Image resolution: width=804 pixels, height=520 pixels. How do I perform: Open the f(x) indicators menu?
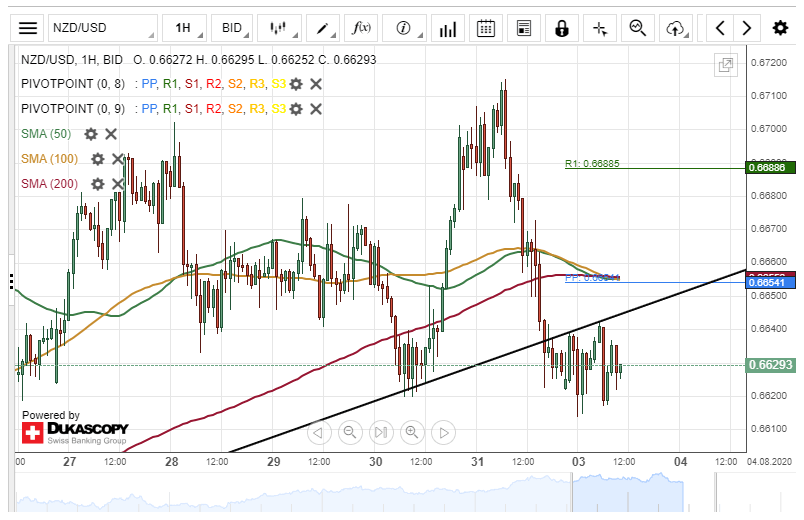click(x=363, y=28)
